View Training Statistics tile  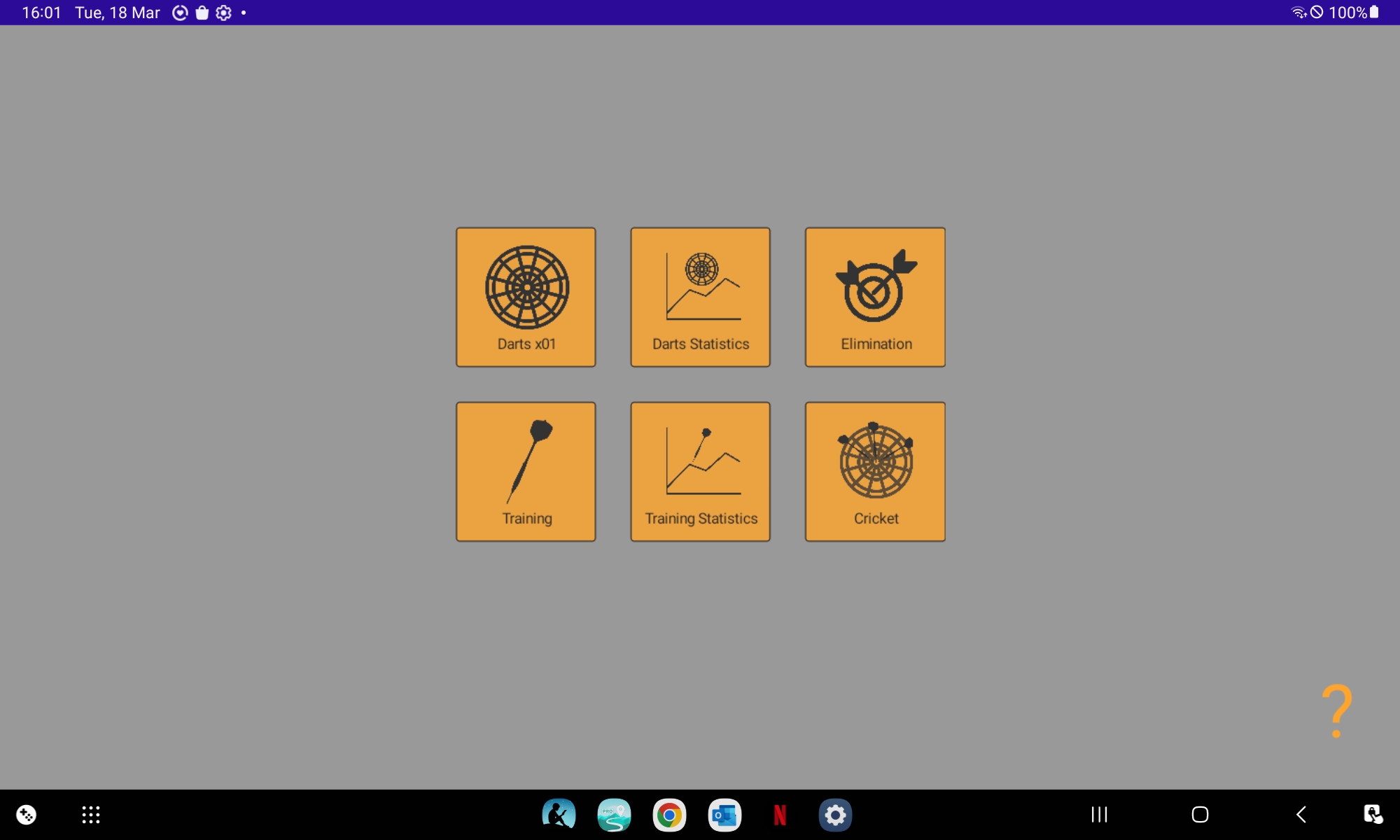700,471
